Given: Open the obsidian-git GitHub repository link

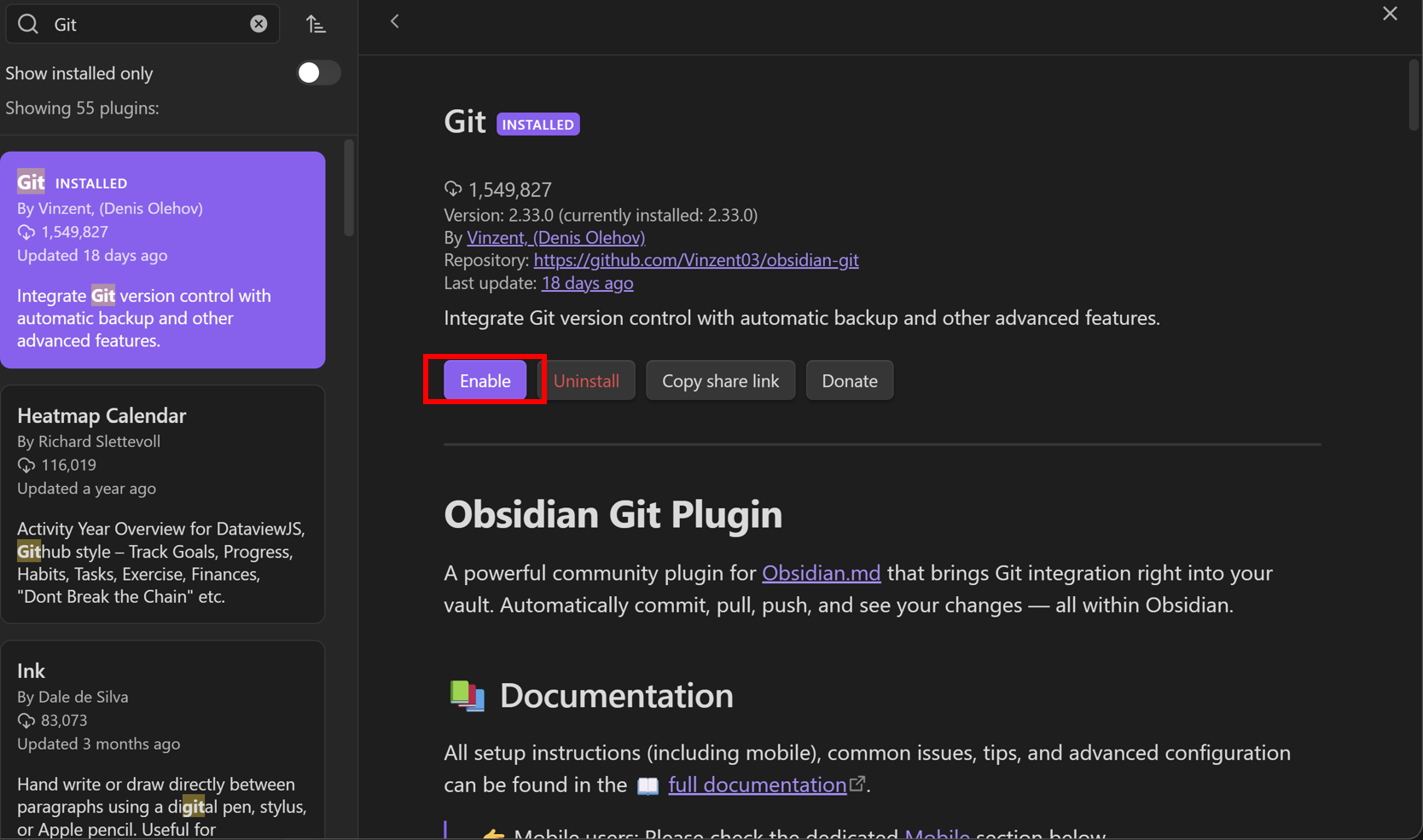Looking at the screenshot, I should pos(696,260).
